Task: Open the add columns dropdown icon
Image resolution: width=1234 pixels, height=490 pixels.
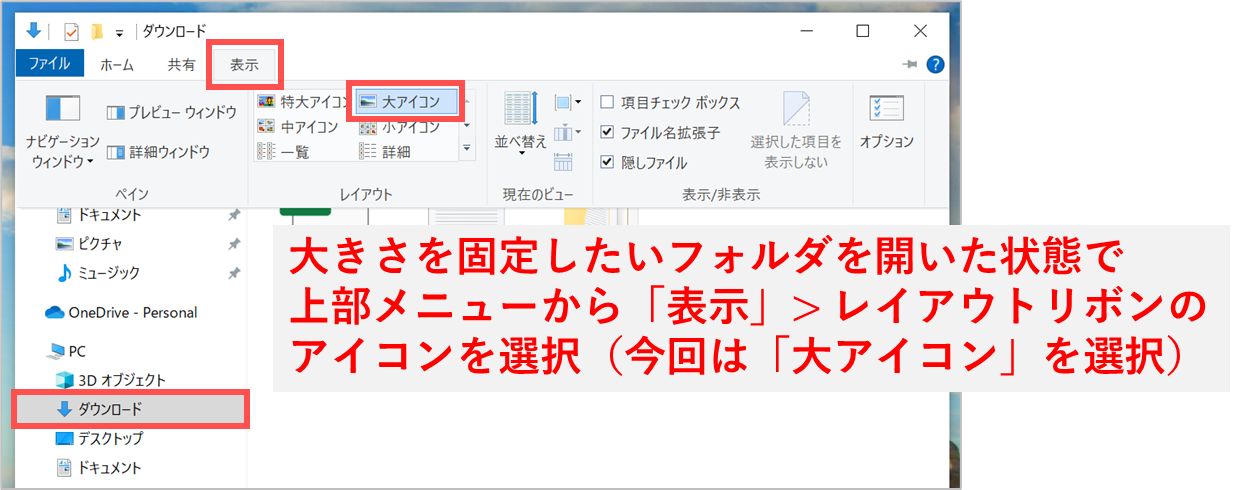Action: coord(567,131)
